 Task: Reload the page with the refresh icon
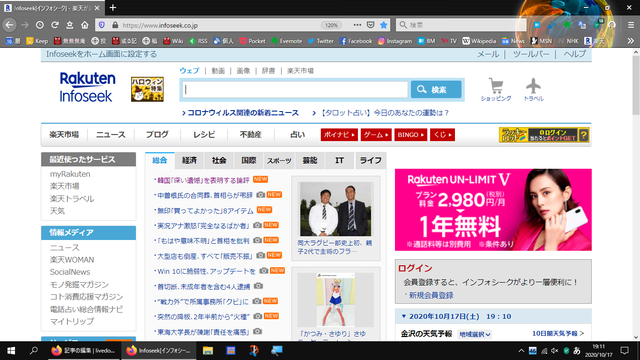coord(55,25)
